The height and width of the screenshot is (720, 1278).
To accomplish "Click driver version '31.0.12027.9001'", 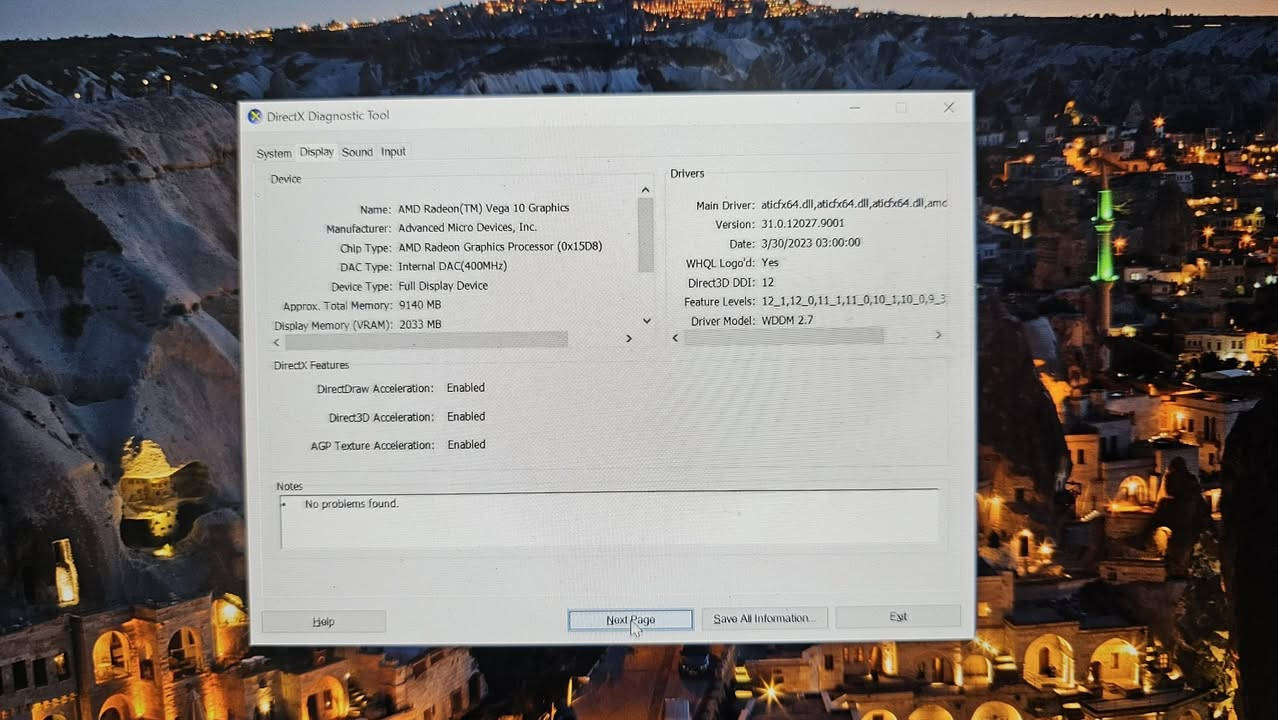I will click(x=803, y=224).
